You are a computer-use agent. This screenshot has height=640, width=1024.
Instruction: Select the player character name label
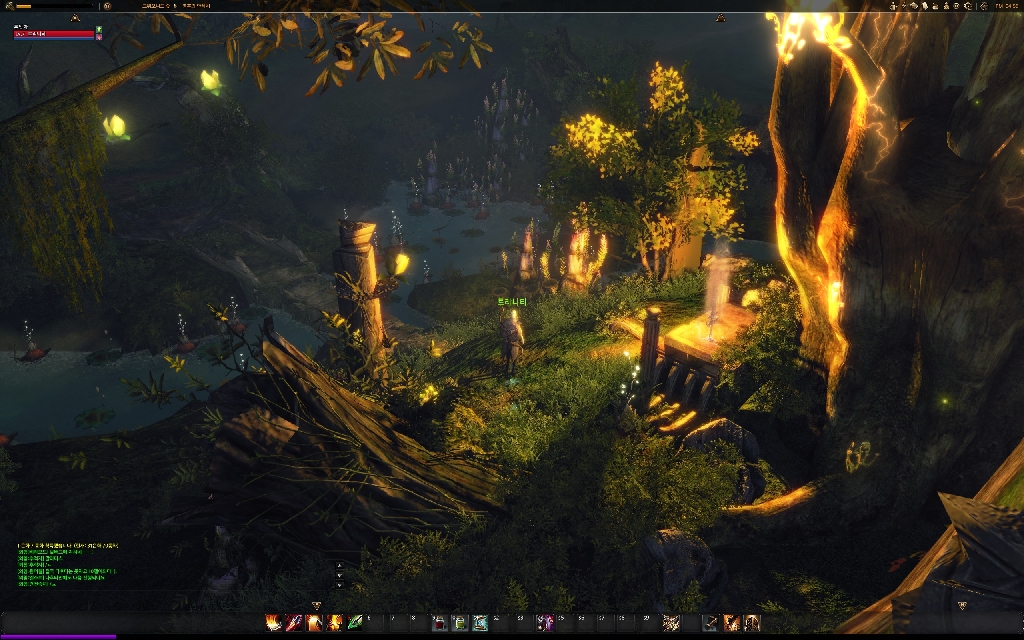(x=511, y=301)
